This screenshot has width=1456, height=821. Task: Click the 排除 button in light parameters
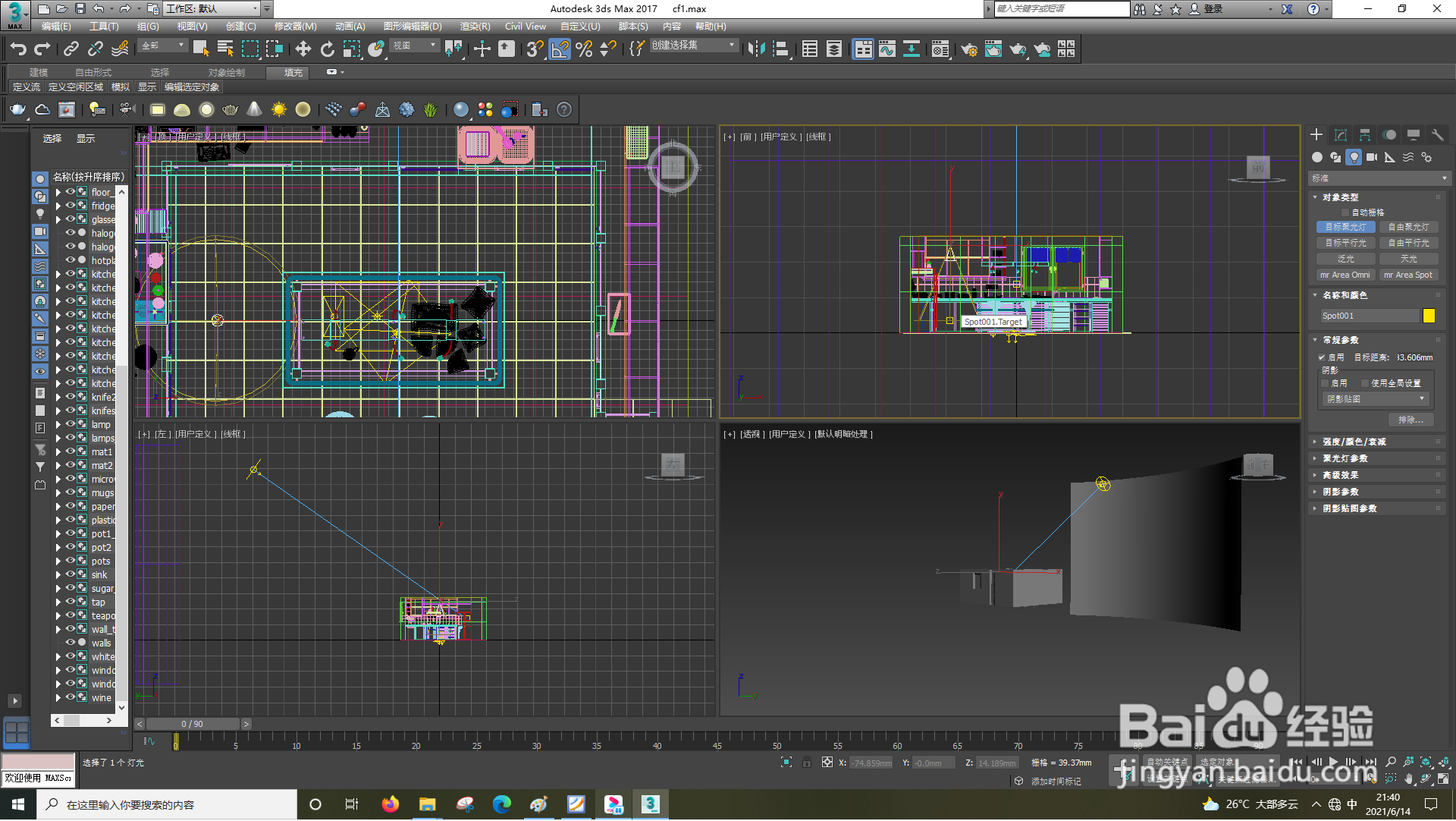coord(1410,420)
